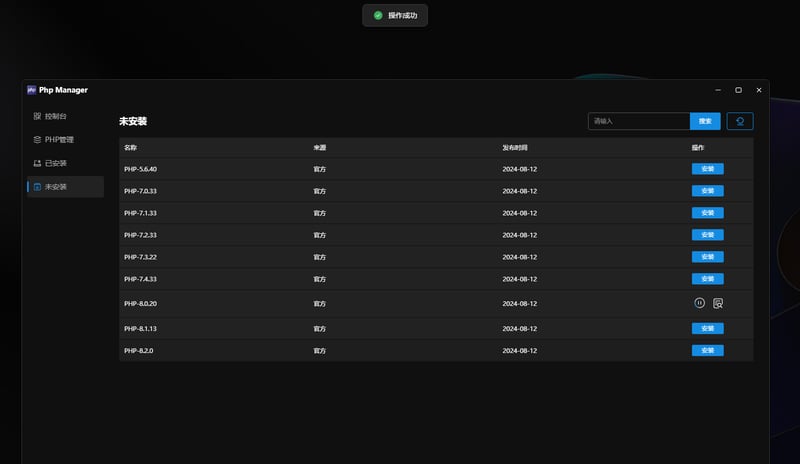
Task: Click the update icon button beside search
Action: click(x=740, y=121)
